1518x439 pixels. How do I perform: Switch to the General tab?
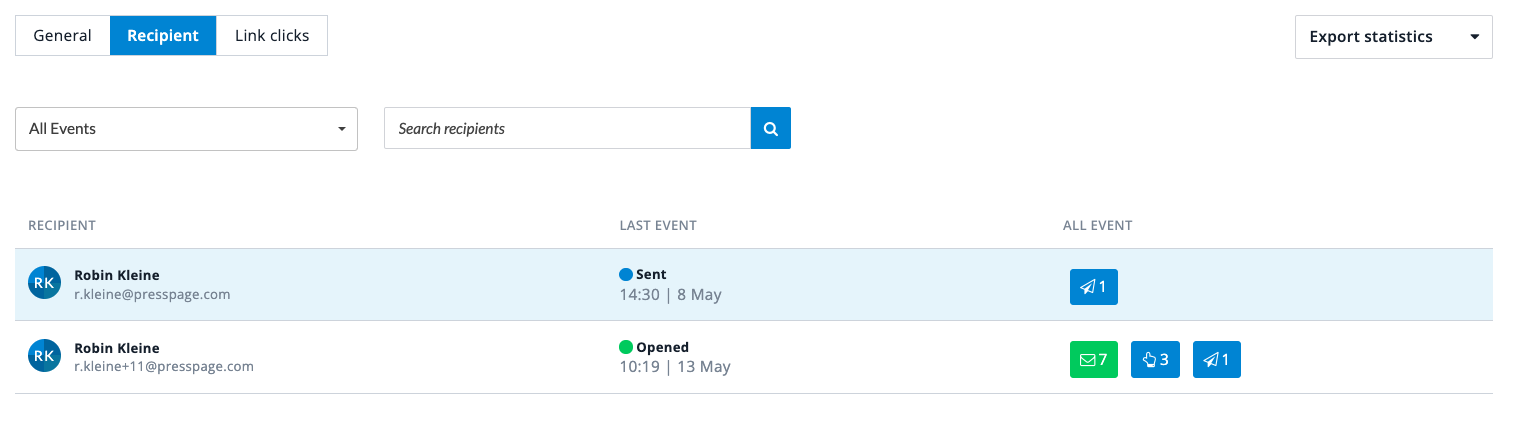click(x=62, y=36)
